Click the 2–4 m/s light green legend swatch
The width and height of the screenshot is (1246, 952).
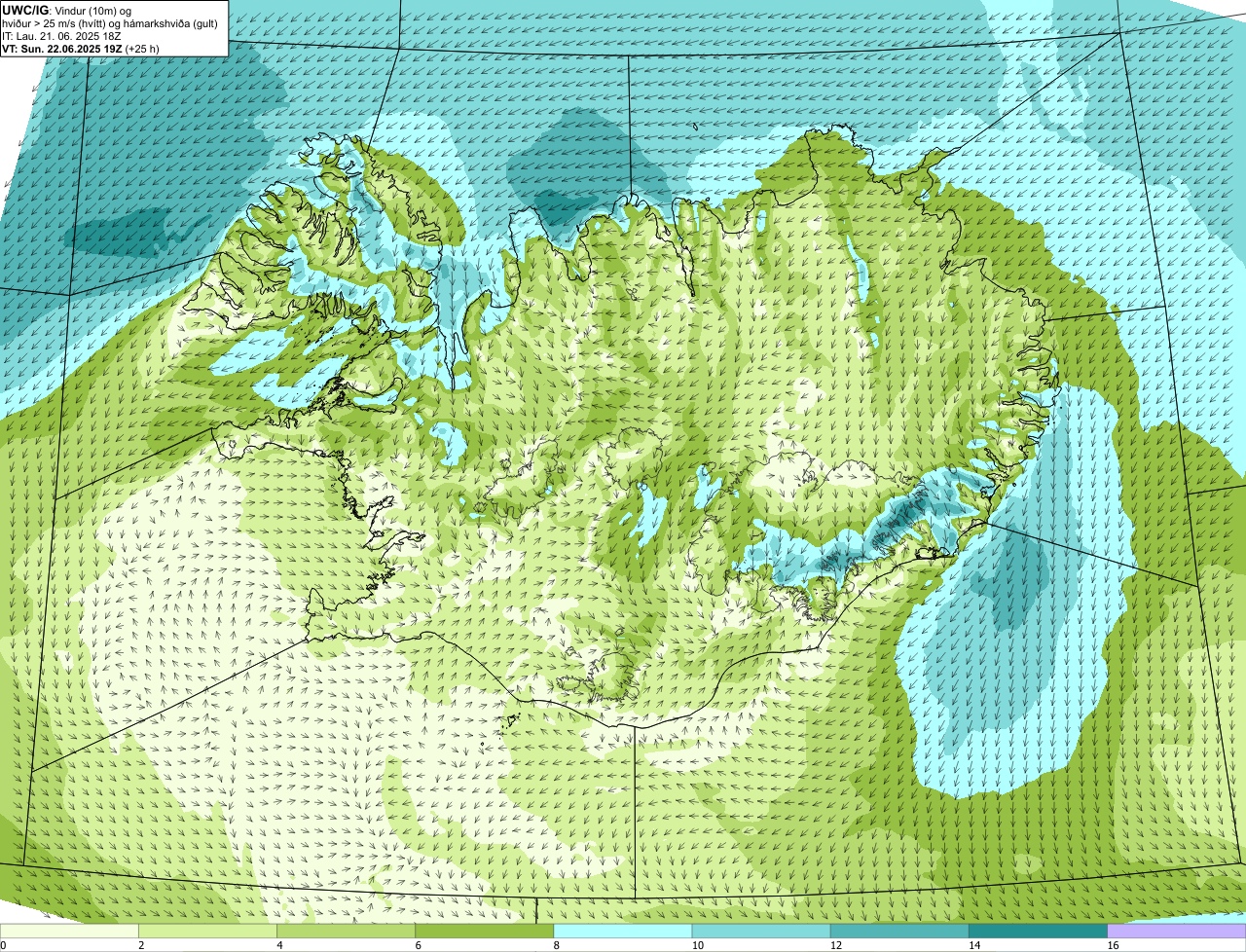tap(207, 931)
